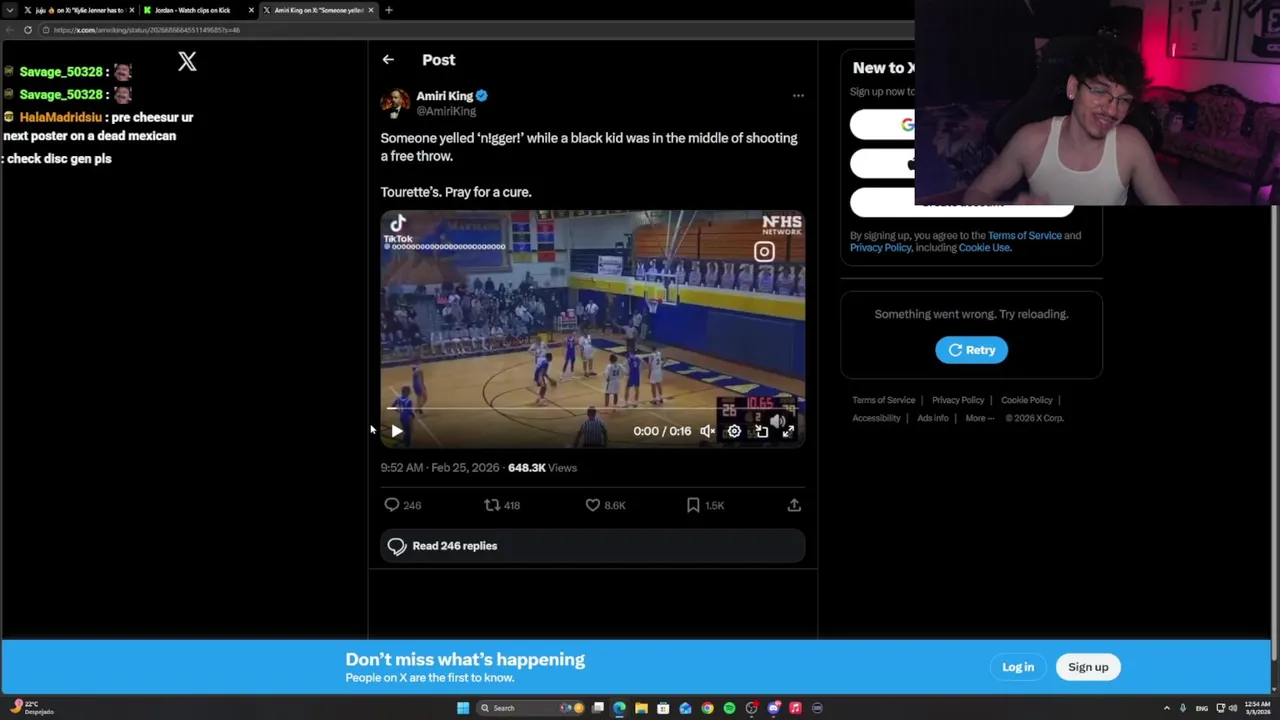The width and height of the screenshot is (1280, 720).
Task: Seek along the video progress bar
Action: point(592,409)
